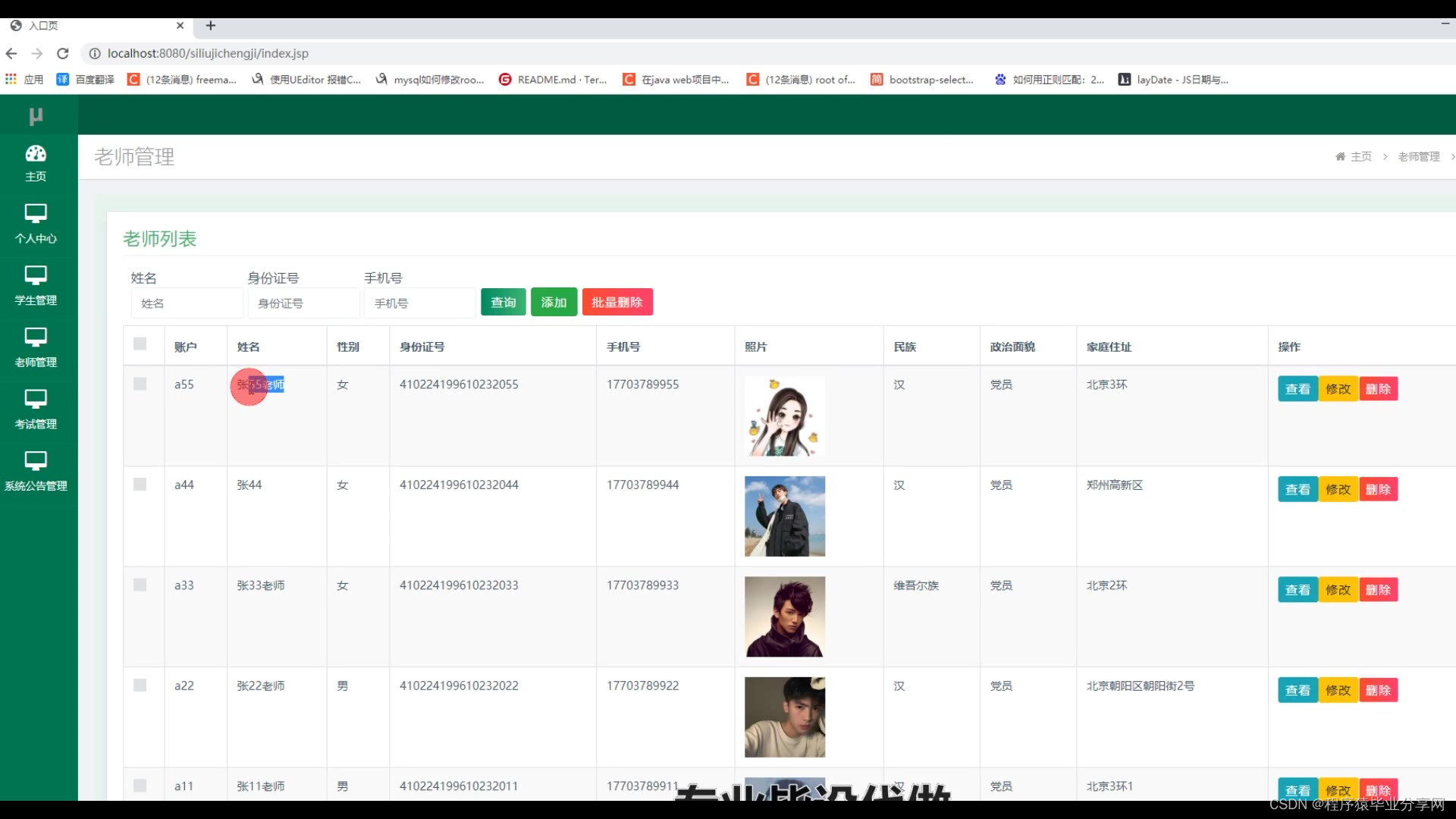This screenshot has width=1456, height=819.
Task: Click the 家庭住址 column header
Action: tap(1109, 347)
